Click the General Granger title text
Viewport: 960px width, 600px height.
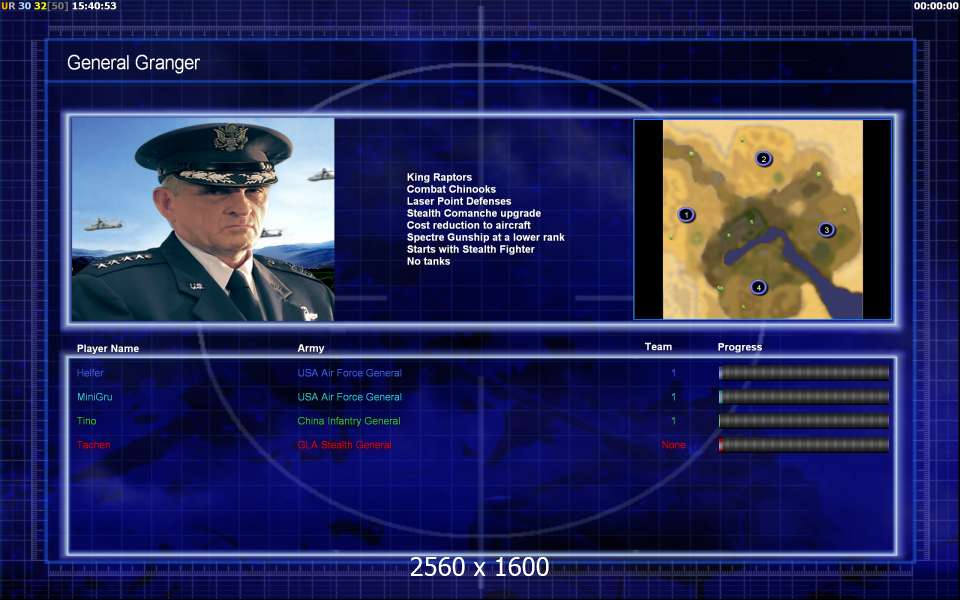[133, 62]
